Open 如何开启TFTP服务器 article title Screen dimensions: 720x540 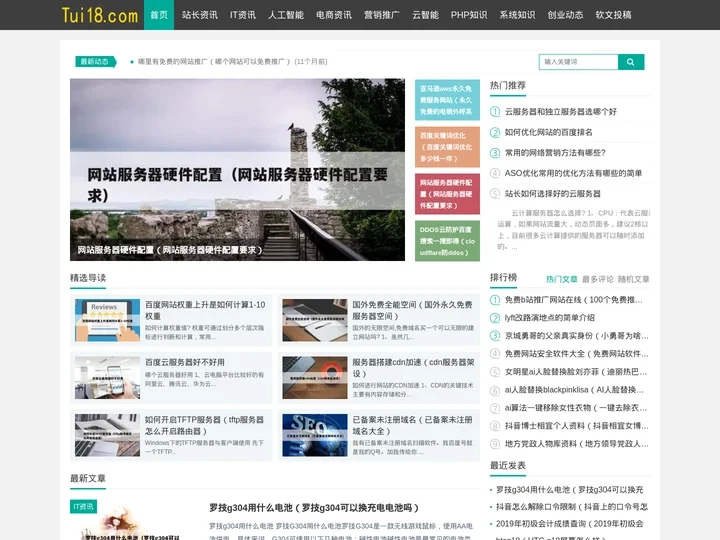coord(204,425)
